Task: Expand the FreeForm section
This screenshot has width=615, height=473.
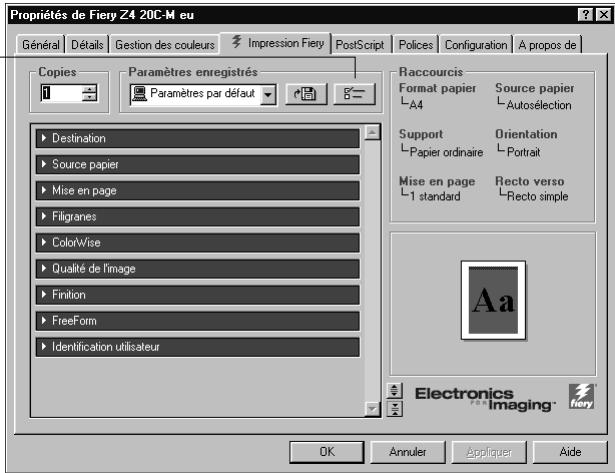Action: [197, 321]
